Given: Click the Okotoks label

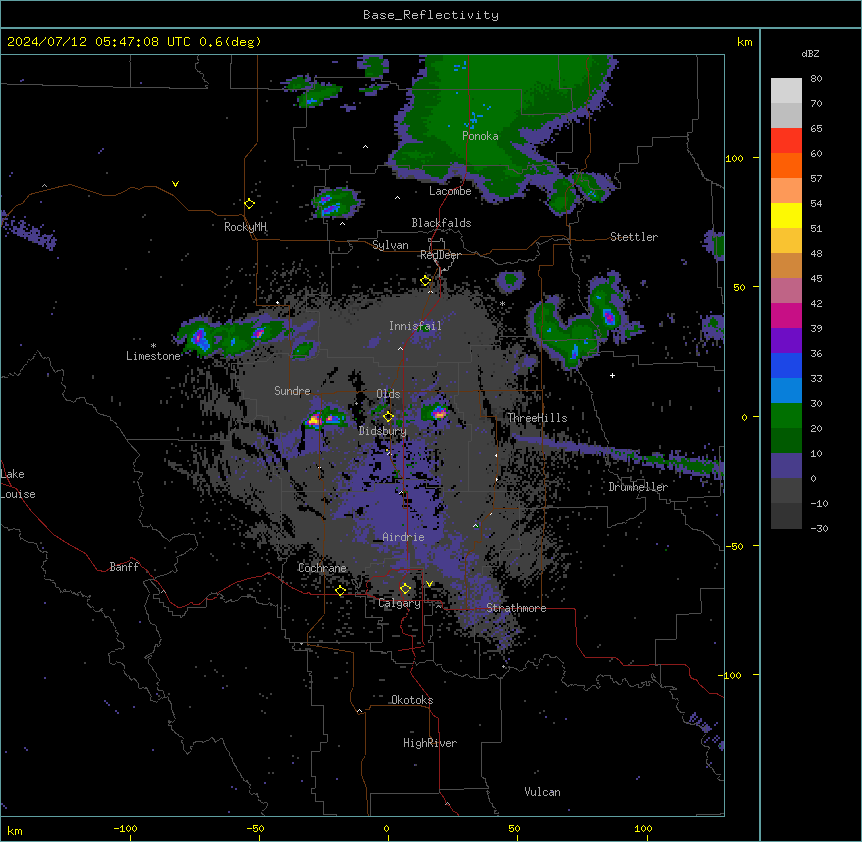Looking at the screenshot, I should click(412, 700).
